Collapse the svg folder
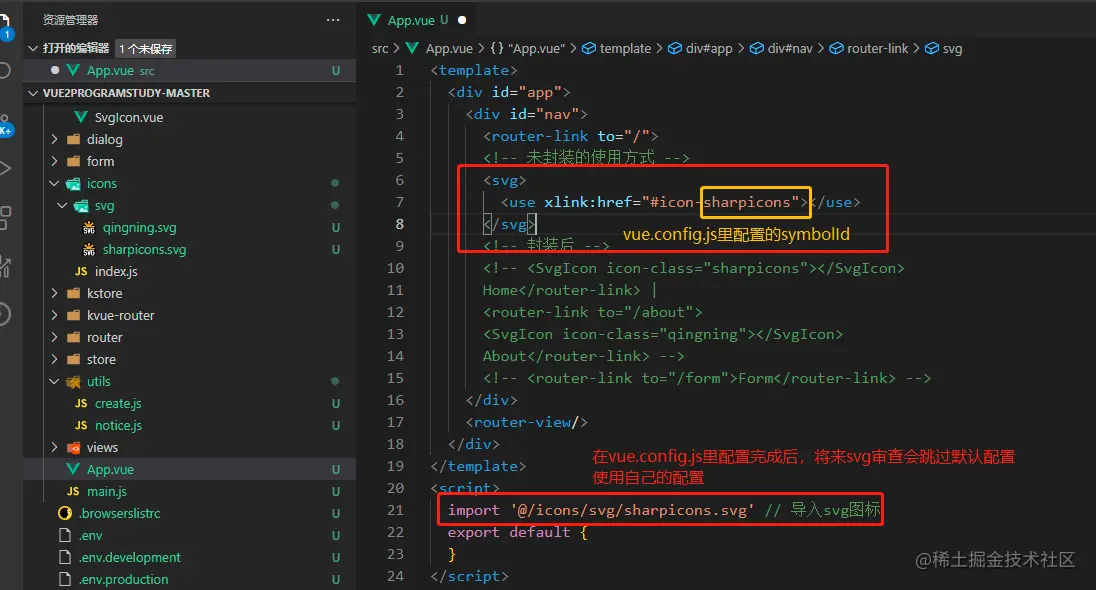The height and width of the screenshot is (590, 1096). pos(62,206)
